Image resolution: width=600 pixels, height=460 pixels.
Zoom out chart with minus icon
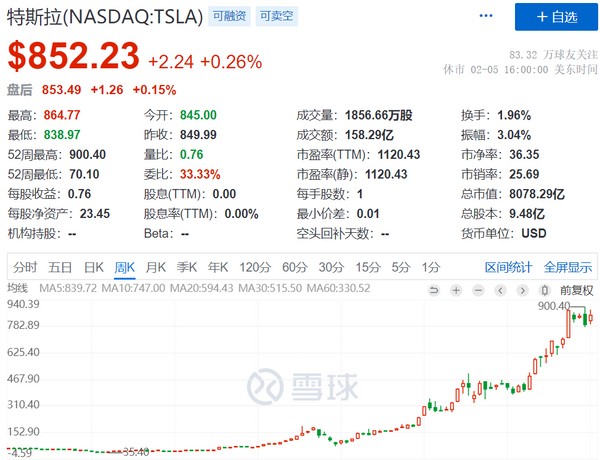point(478,290)
